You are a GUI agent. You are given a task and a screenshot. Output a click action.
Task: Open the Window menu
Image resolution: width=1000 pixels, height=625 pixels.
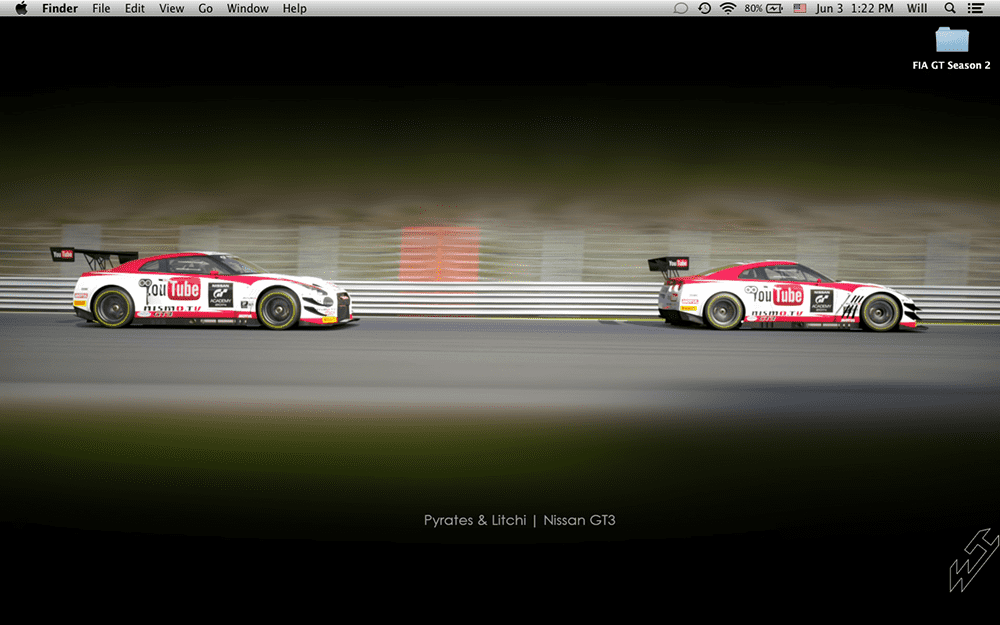pos(247,8)
